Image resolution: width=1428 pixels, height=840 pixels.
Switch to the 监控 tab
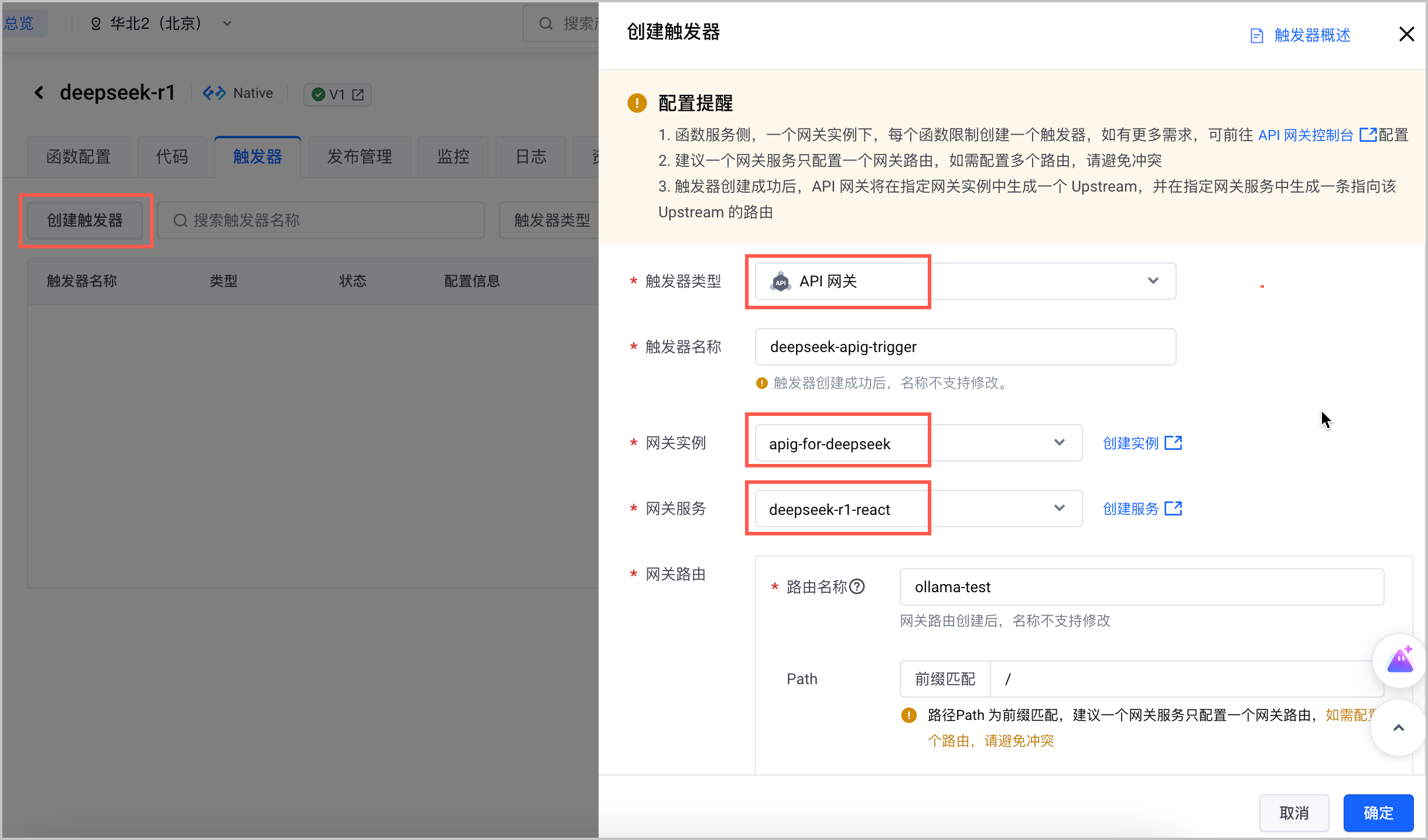coord(453,156)
